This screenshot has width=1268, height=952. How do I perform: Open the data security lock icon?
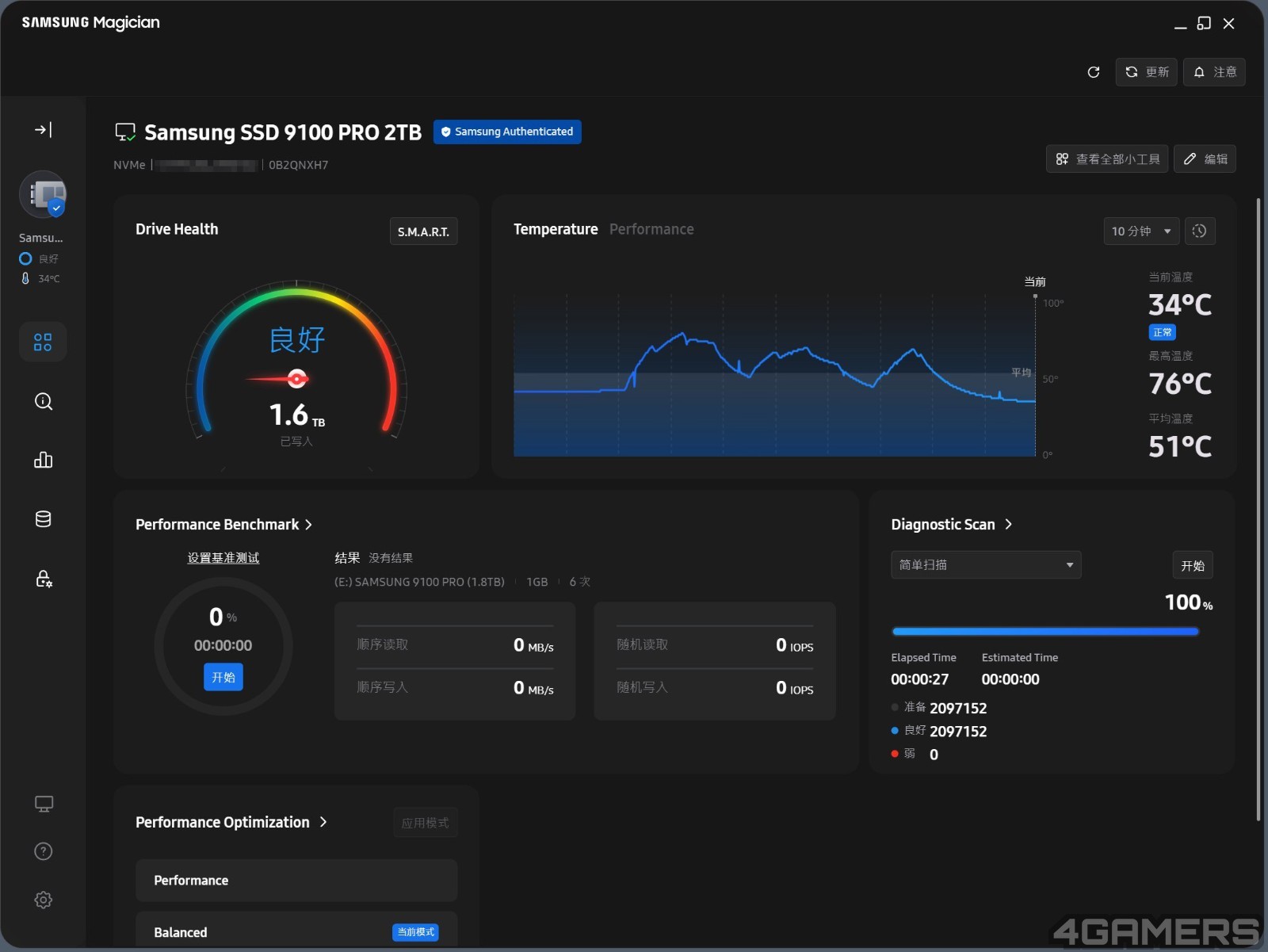[x=44, y=579]
